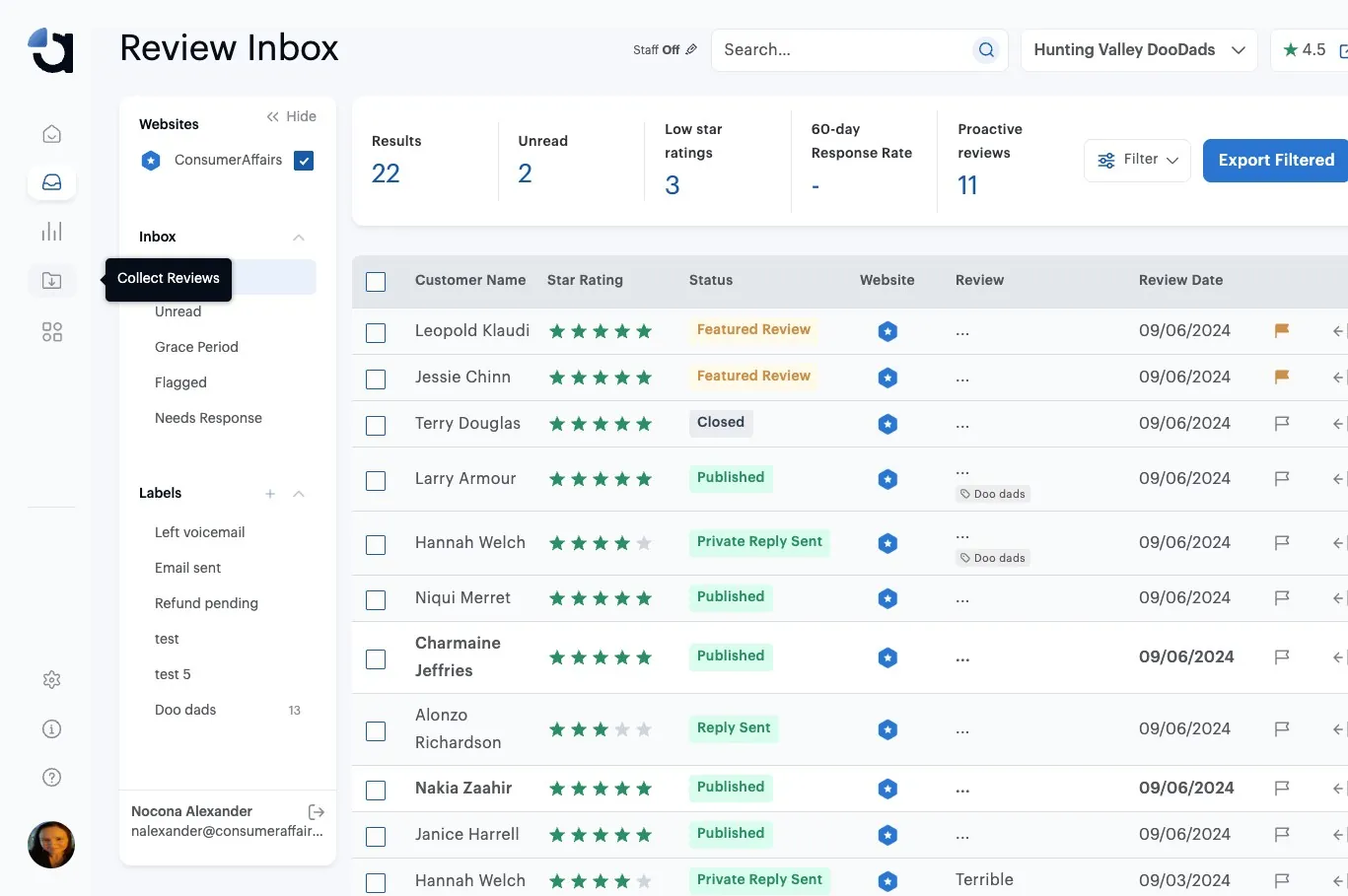Open the Needs Response inbox folder
The width and height of the screenshot is (1348, 896).
[x=208, y=418]
